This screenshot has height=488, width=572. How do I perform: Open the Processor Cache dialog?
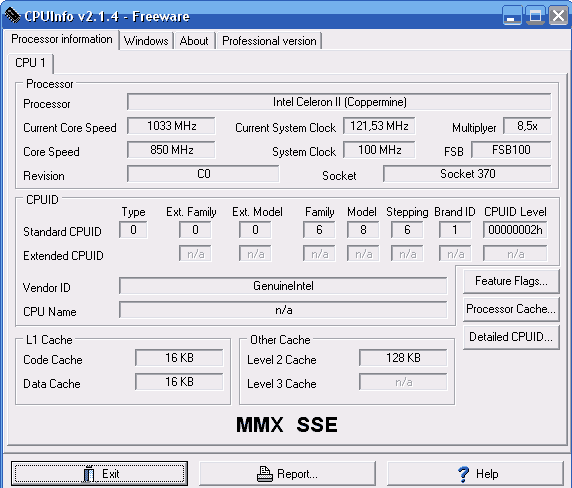coord(511,309)
